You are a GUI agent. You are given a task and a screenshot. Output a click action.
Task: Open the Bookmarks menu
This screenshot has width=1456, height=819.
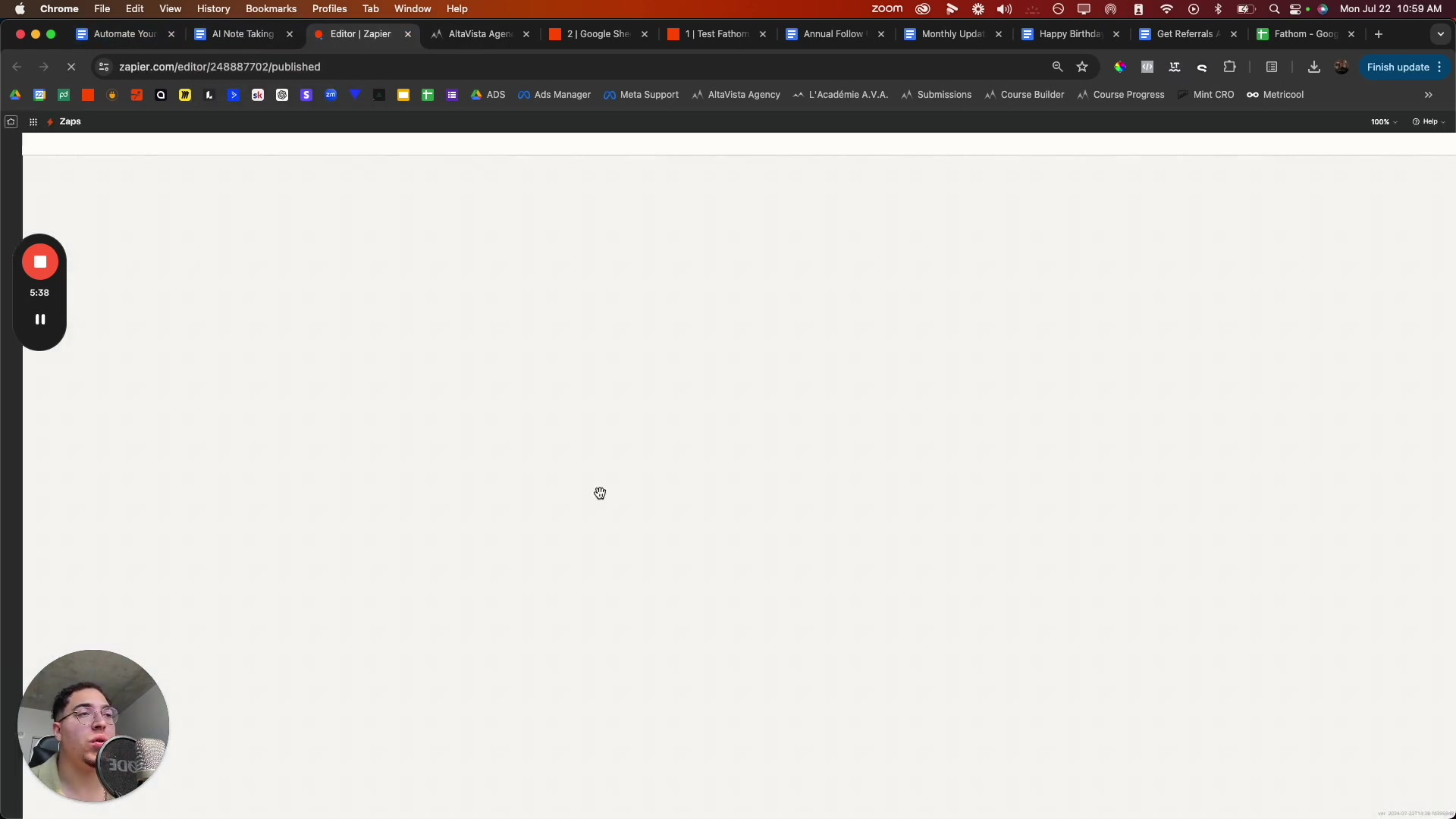[x=271, y=8]
